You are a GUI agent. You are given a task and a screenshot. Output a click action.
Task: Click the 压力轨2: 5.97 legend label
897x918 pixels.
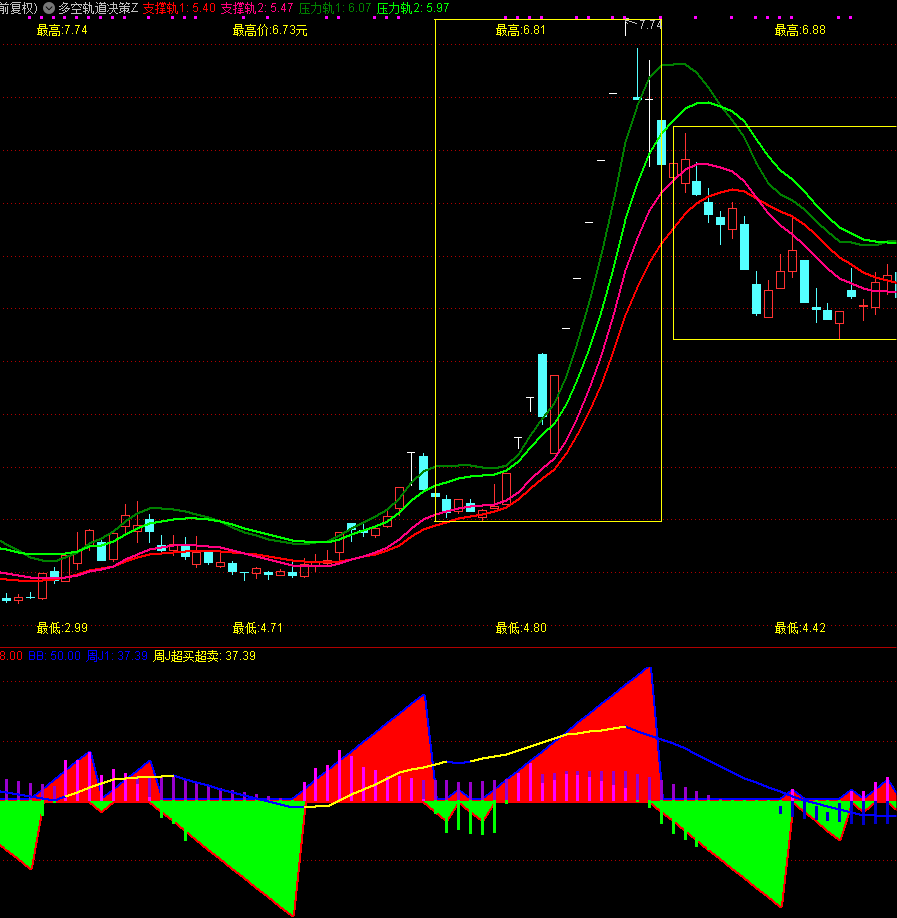tap(413, 8)
